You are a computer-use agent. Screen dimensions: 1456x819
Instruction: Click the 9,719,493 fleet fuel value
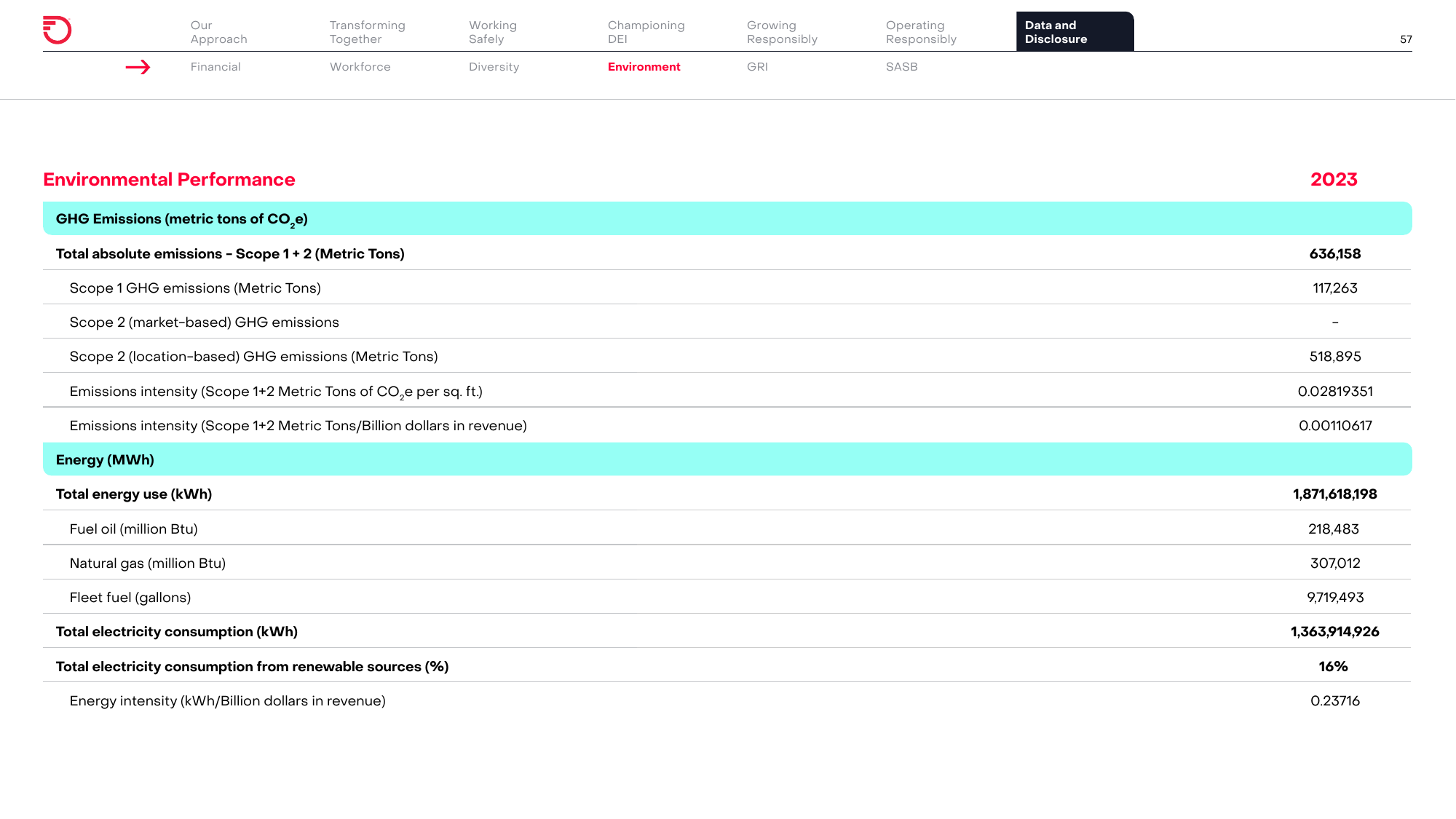pos(1334,598)
